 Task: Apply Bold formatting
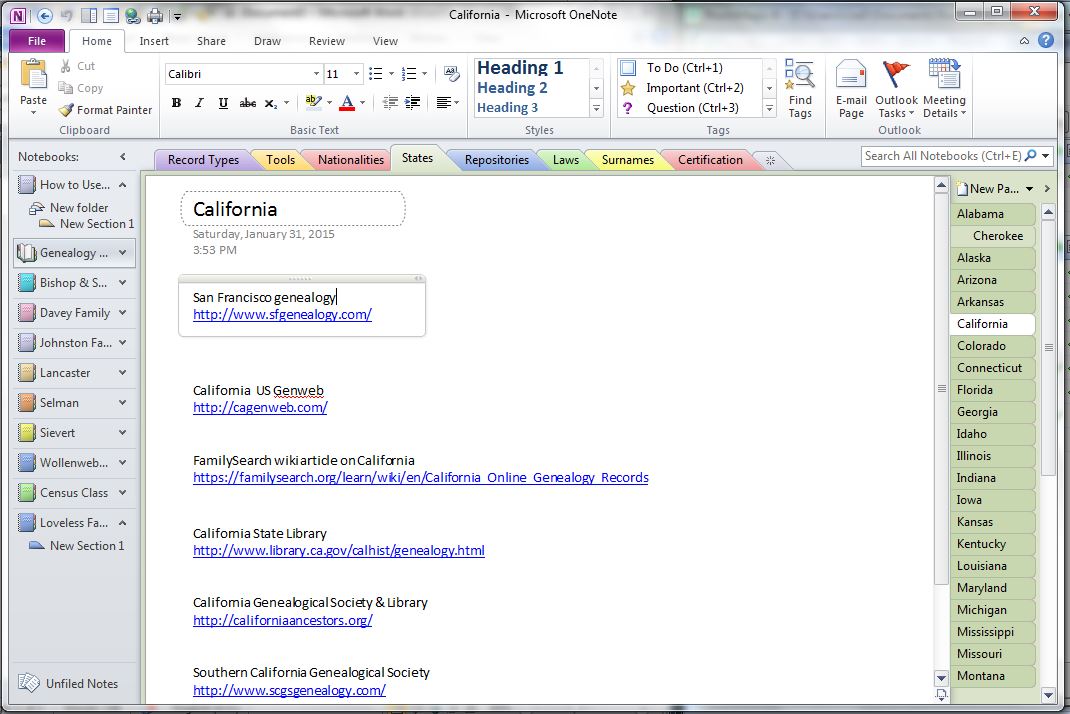click(177, 103)
